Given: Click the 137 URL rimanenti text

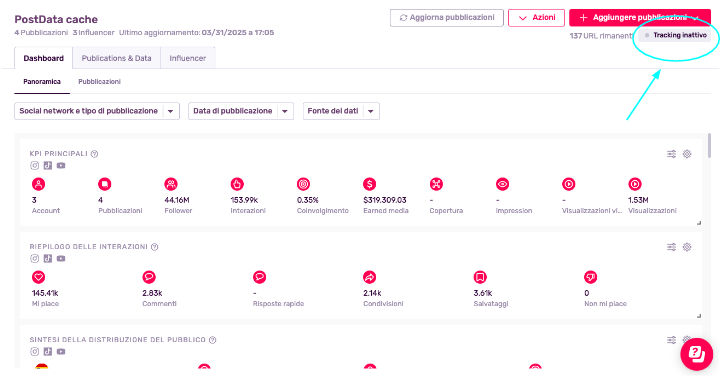Looking at the screenshot, I should tap(601, 36).
